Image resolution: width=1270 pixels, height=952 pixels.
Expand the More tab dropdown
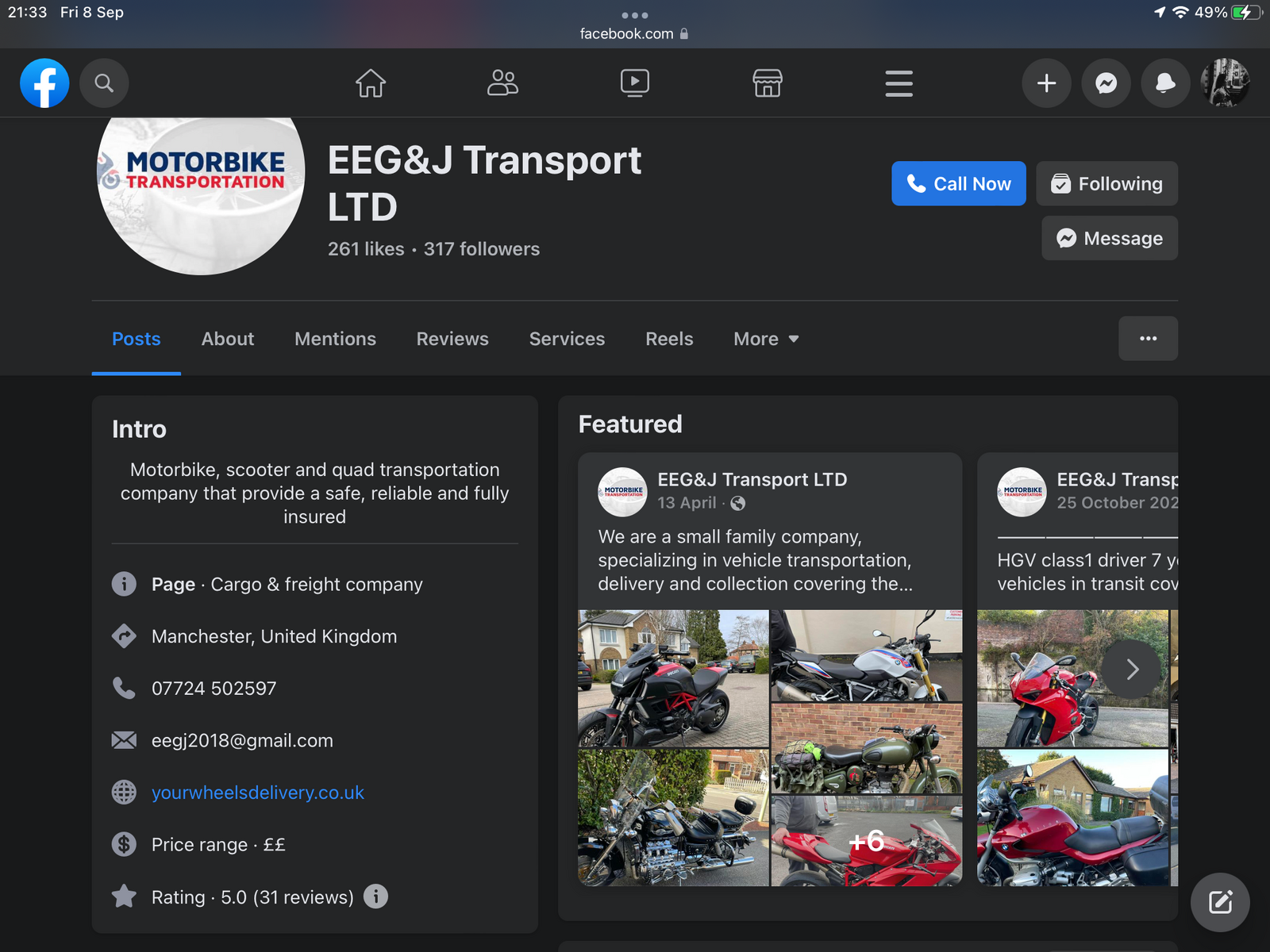pyautogui.click(x=766, y=340)
